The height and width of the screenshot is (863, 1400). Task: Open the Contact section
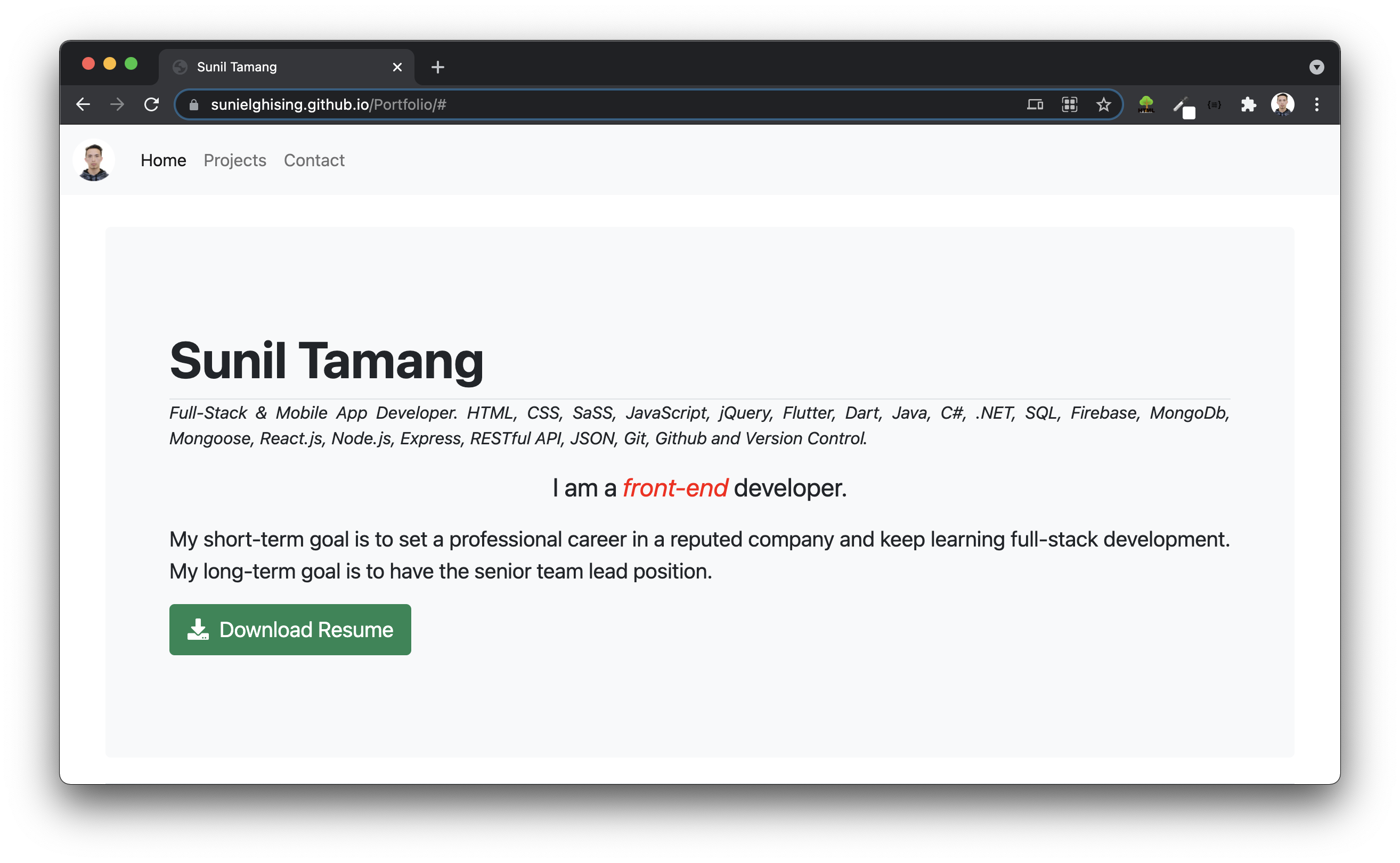(314, 160)
